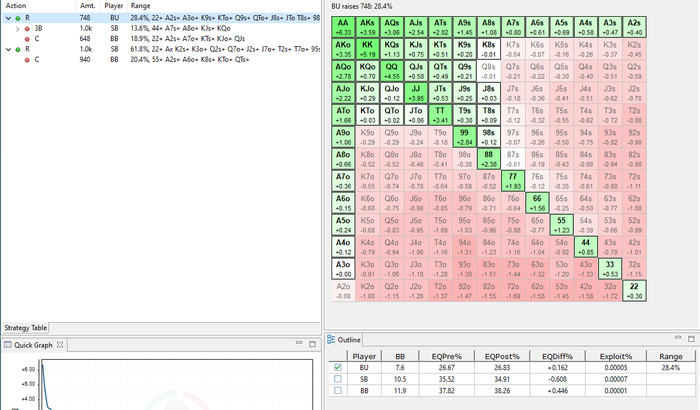This screenshot has width=700, height=410.
Task: Click the SB 3B range text 13.6%
Action: tap(180, 29)
